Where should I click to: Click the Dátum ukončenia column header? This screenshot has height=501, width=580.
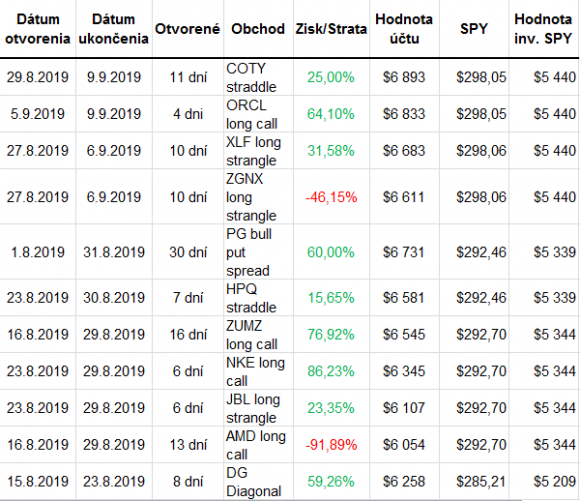tap(114, 29)
